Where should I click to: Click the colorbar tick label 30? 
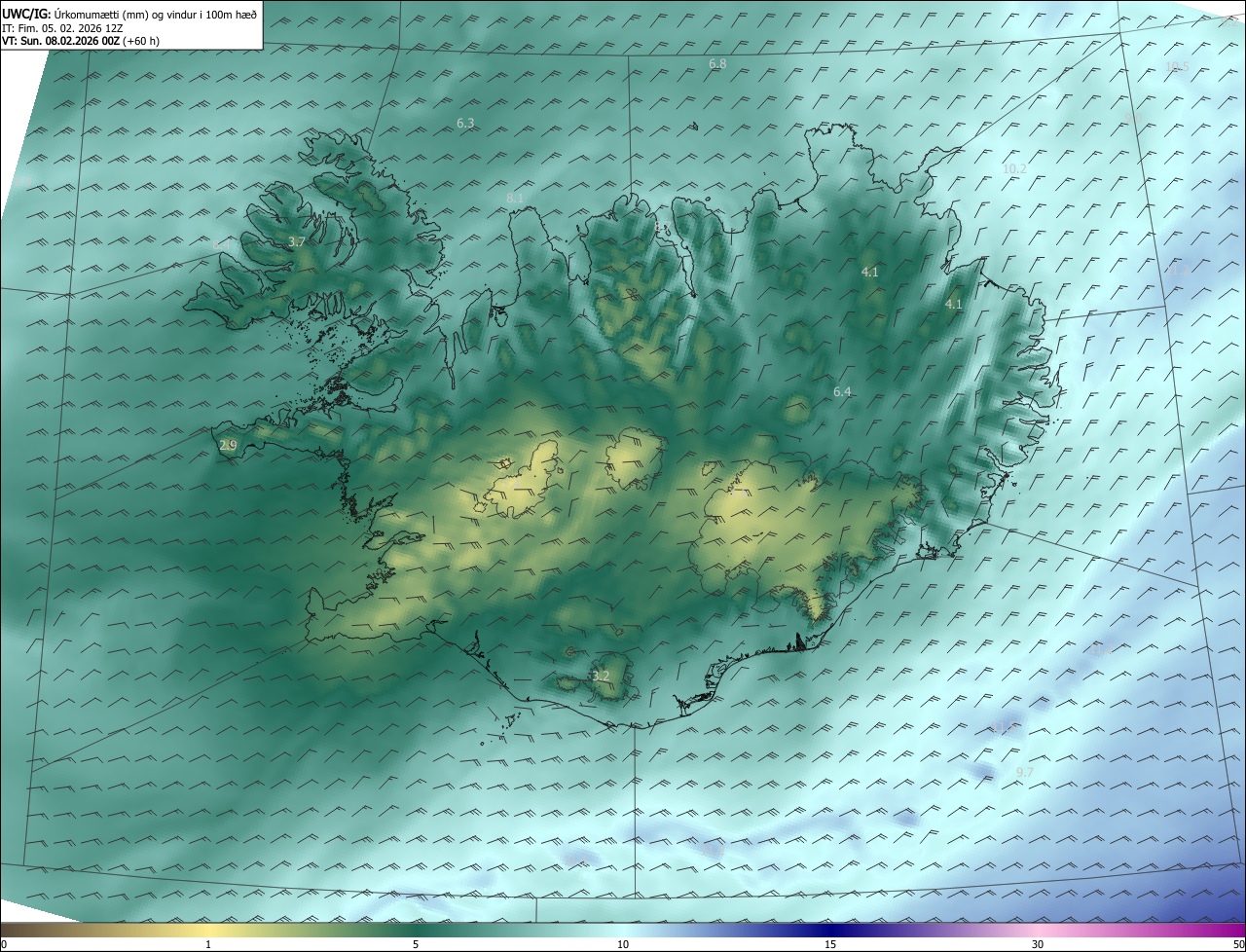[1038, 944]
